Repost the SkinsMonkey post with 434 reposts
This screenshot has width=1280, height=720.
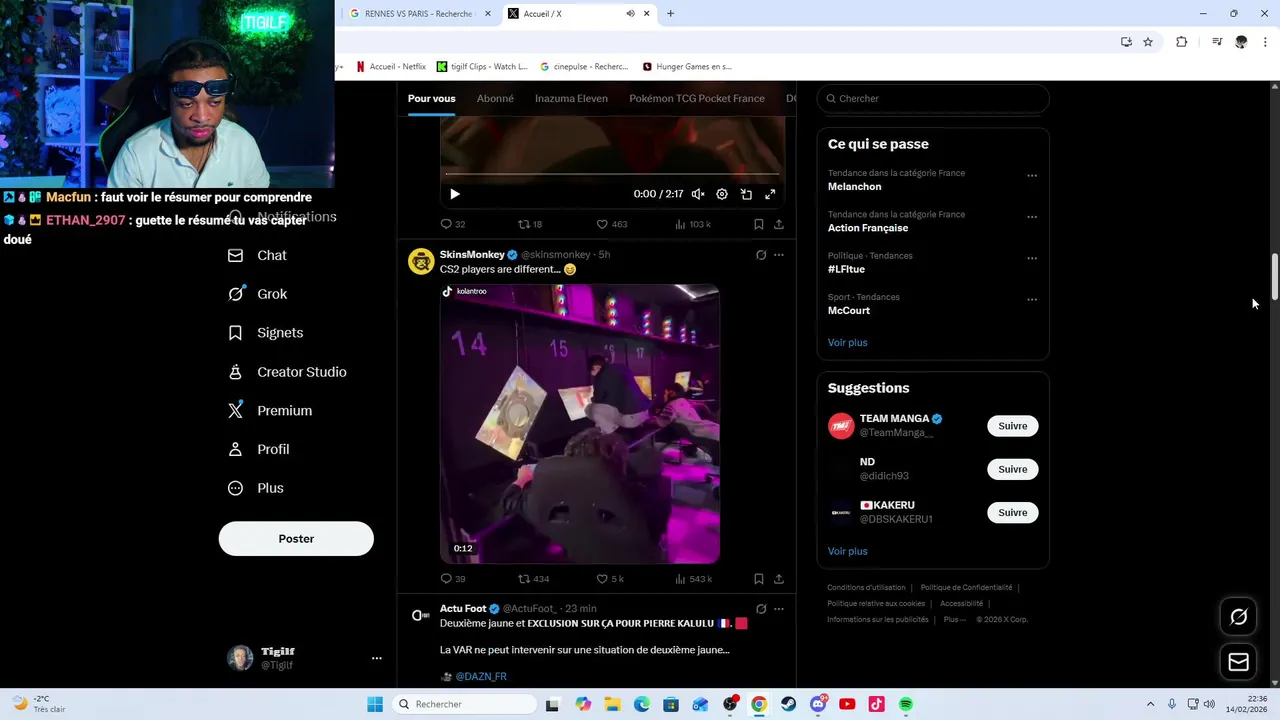tap(533, 579)
